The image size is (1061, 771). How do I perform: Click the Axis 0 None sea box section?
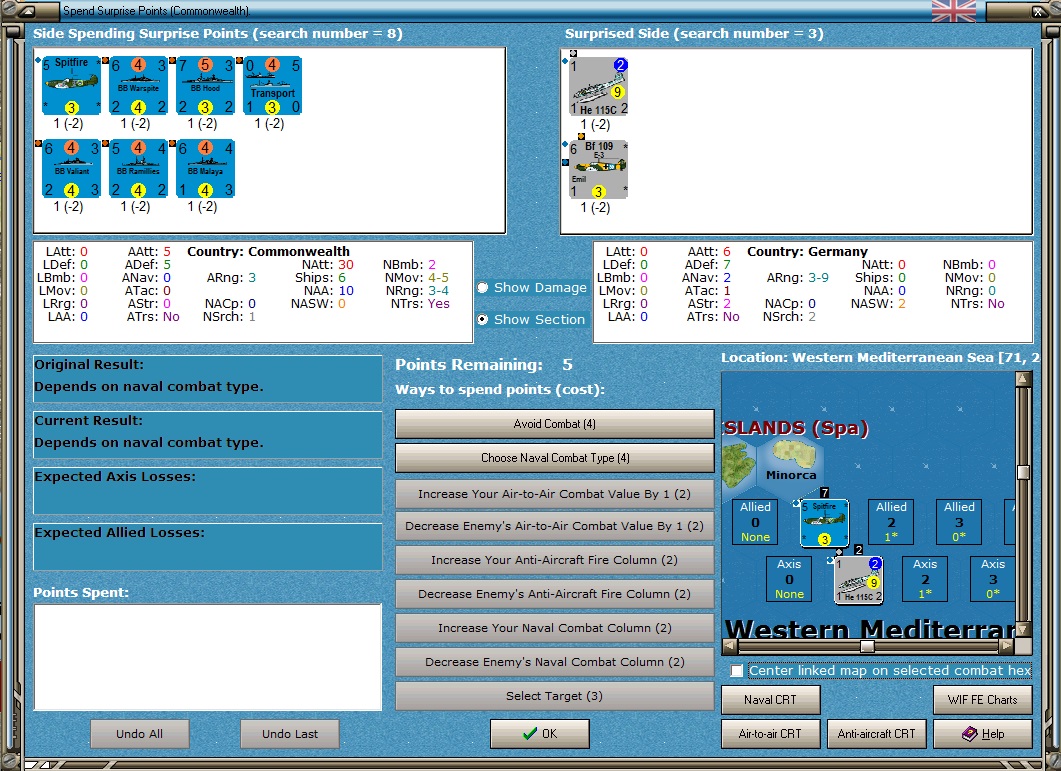coord(789,579)
